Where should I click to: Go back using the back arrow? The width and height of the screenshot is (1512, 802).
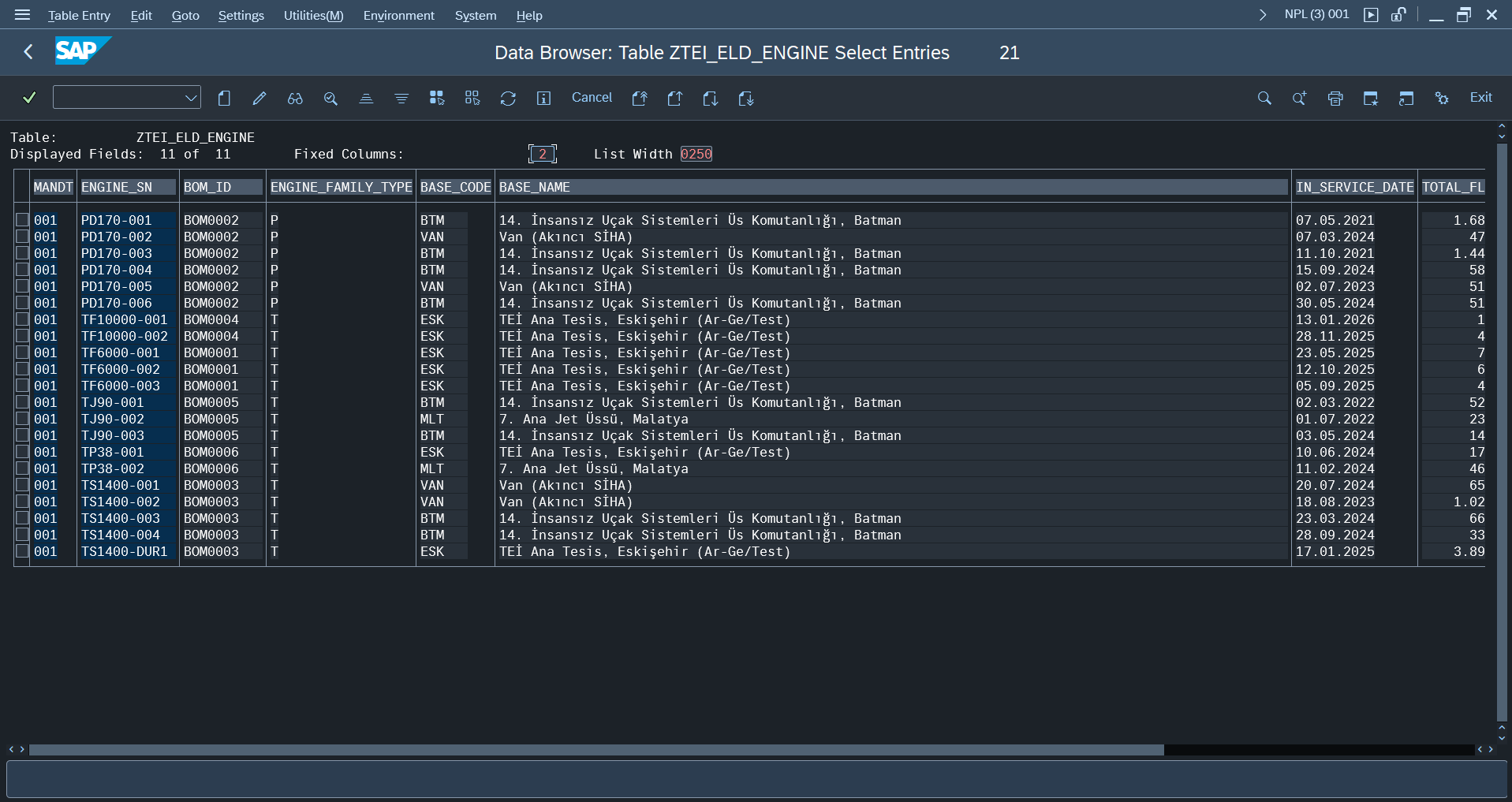(x=28, y=52)
